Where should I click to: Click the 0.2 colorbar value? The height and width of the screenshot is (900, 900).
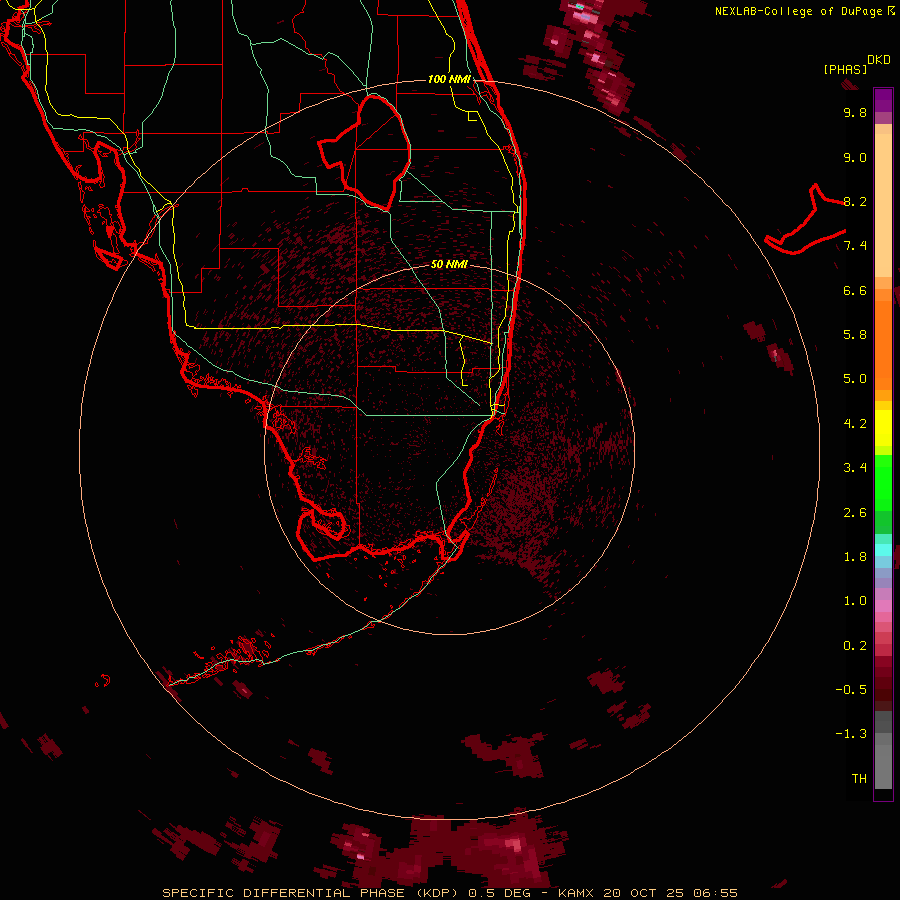coord(855,646)
